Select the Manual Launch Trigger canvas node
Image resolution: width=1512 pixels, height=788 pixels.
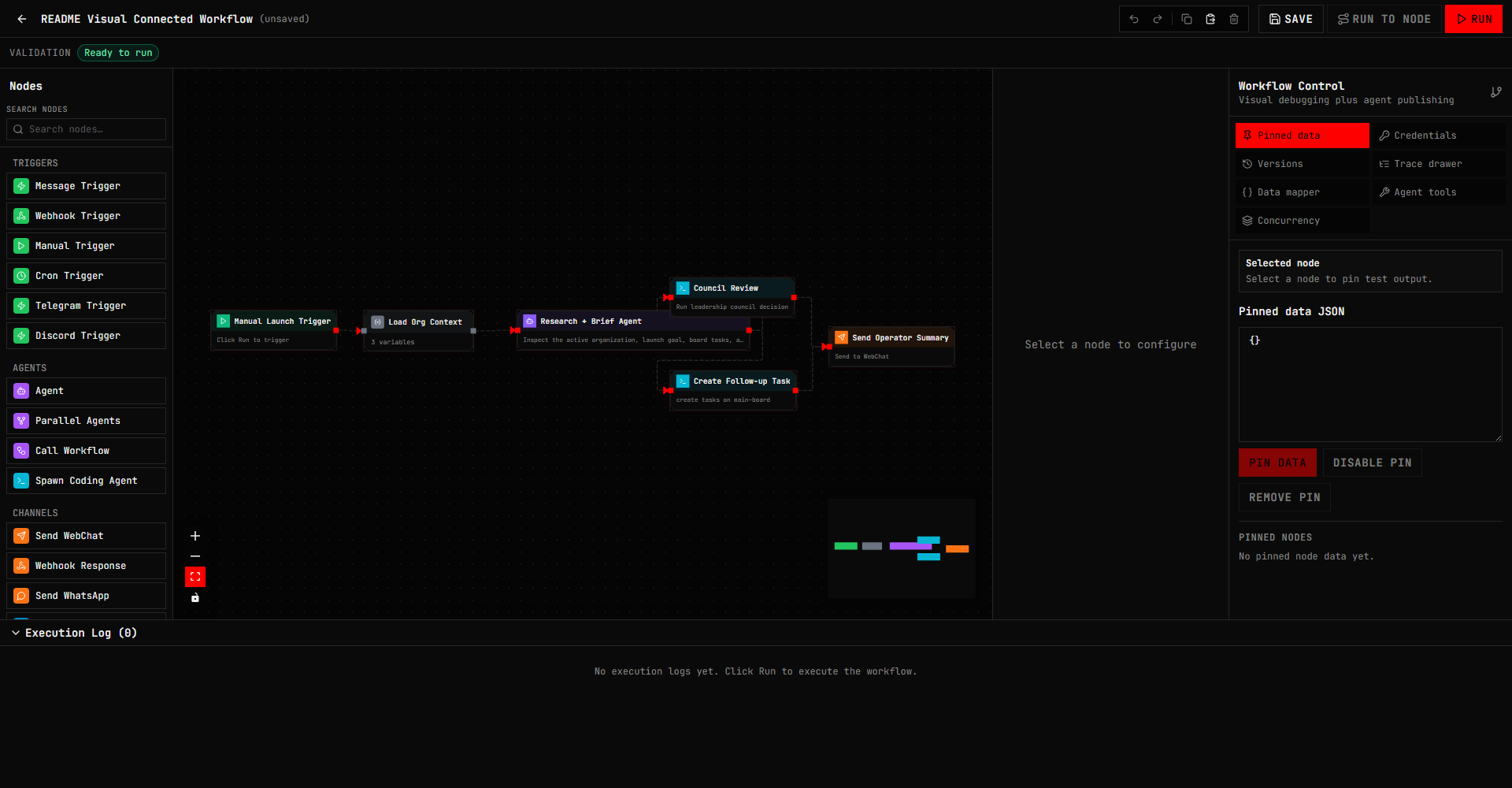coord(274,330)
